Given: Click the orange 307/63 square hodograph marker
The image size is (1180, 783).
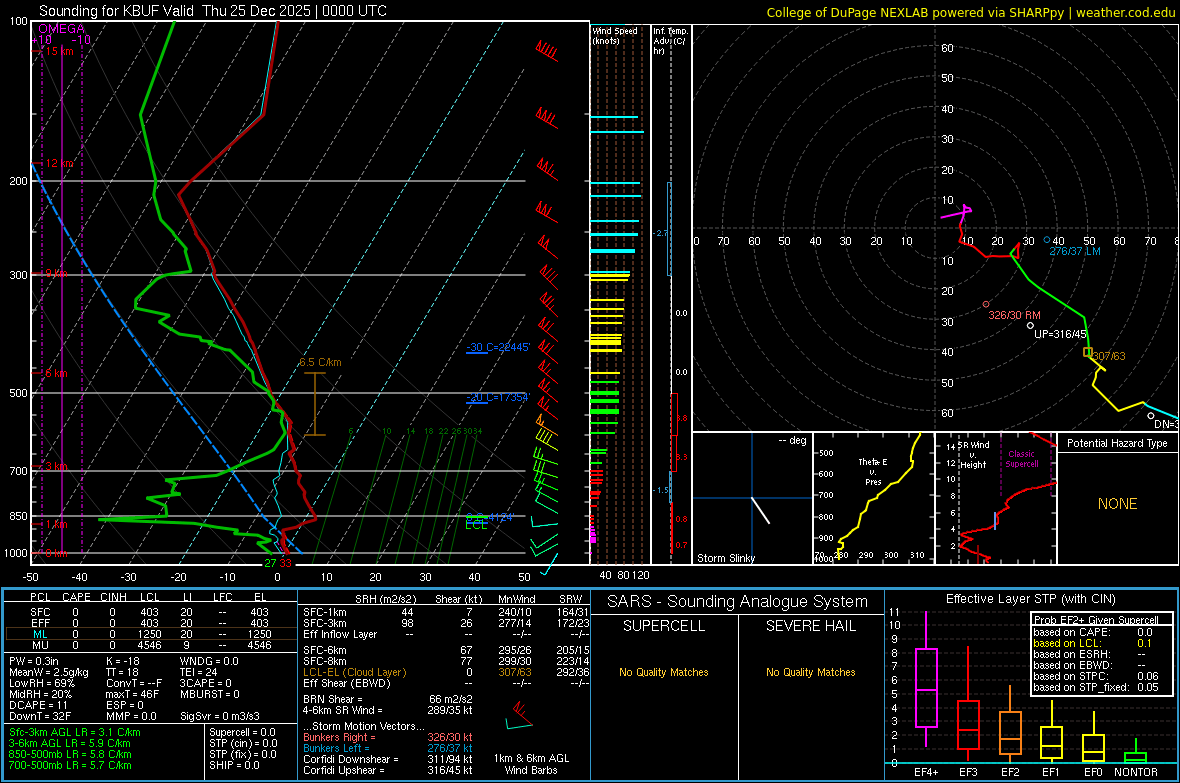Looking at the screenshot, I should 1087,352.
